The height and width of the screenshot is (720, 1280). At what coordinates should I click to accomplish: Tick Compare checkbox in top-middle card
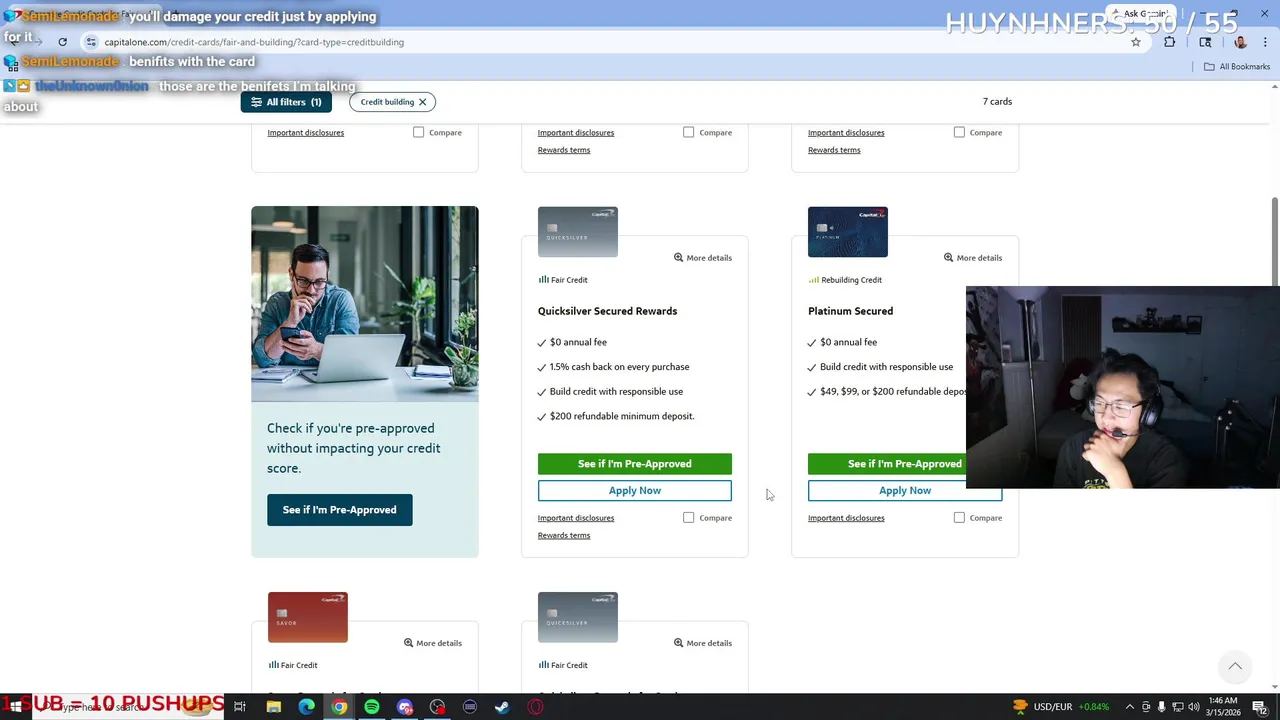pos(689,132)
